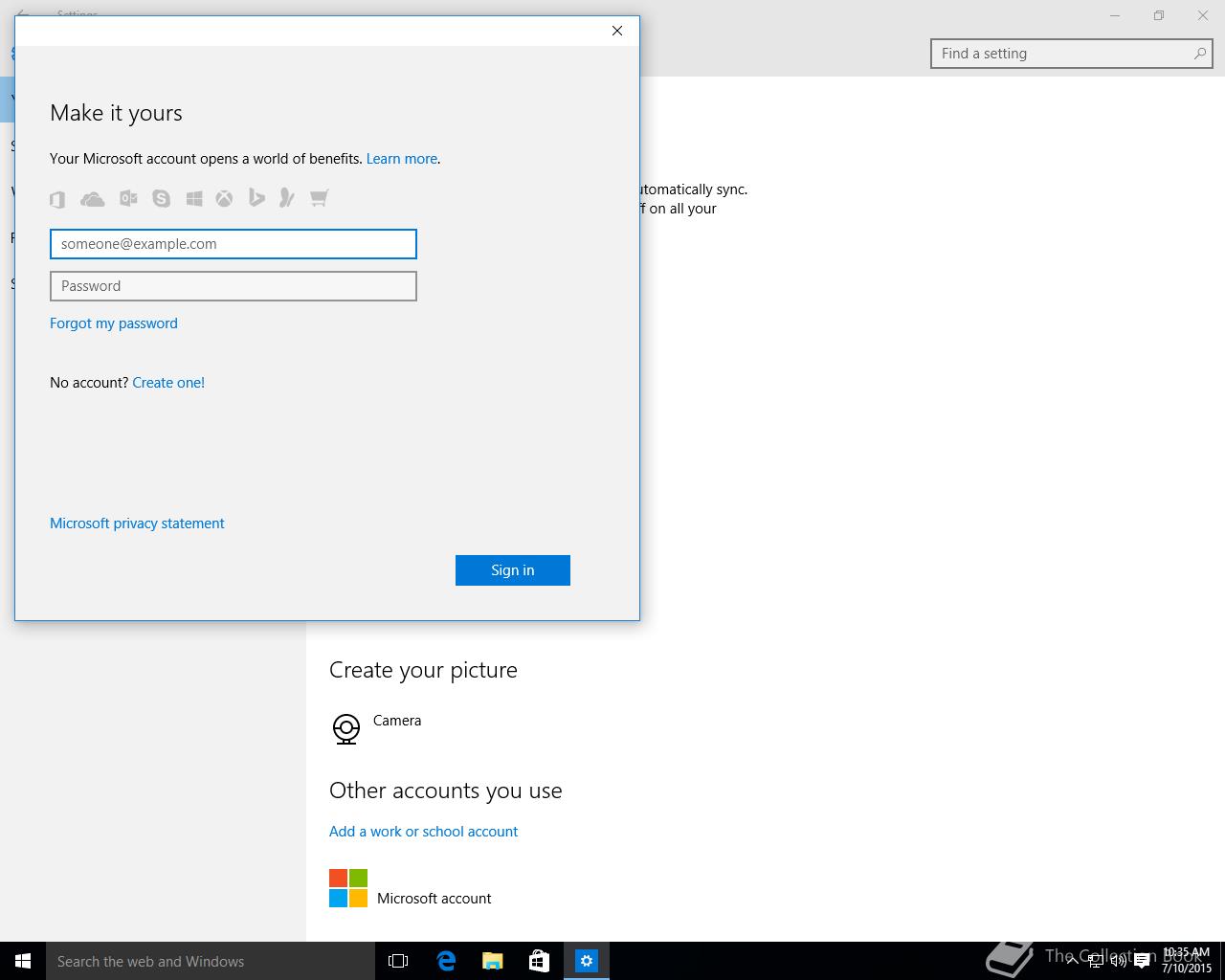Open the Microsoft privacy statement link
Viewport: 1225px width, 980px height.
pyautogui.click(x=137, y=523)
